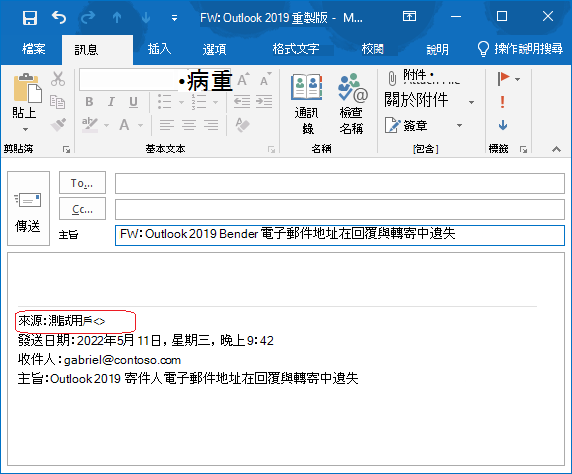The height and width of the screenshot is (474, 572).
Task: Click the 貼上 (Paste) clipboard icon
Action: point(27,88)
